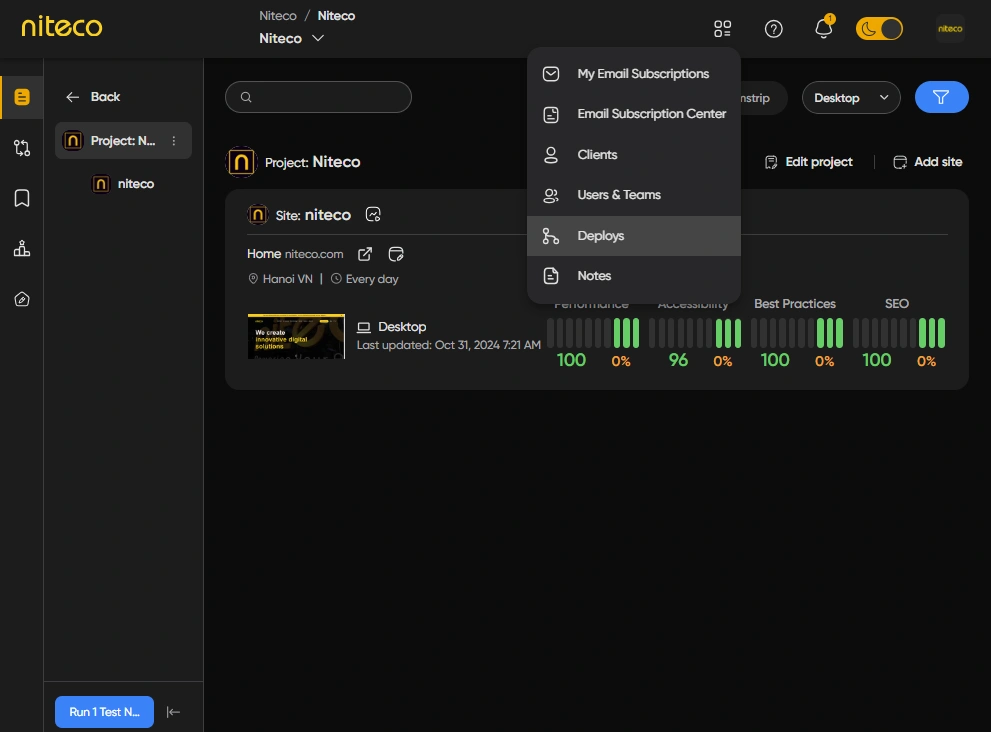This screenshot has height=732, width=991.
Task: Click Add site
Action: [x=927, y=162]
